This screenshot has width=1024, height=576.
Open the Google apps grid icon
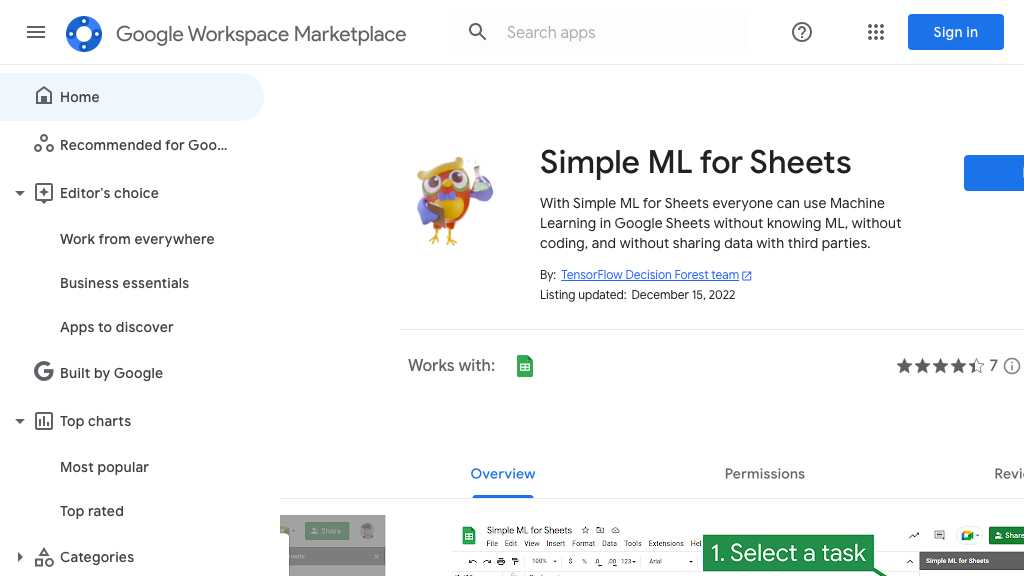pos(876,32)
